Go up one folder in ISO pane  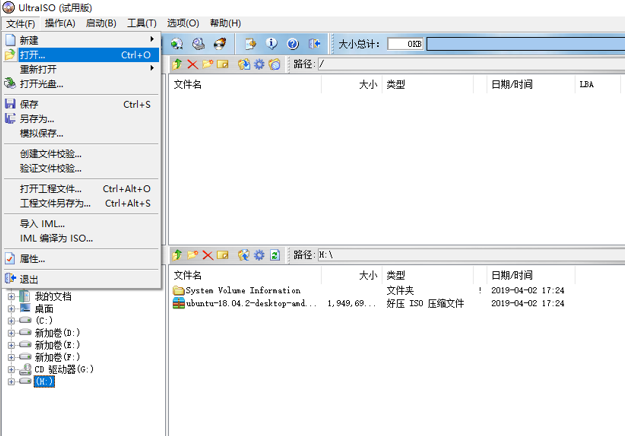tap(177, 64)
